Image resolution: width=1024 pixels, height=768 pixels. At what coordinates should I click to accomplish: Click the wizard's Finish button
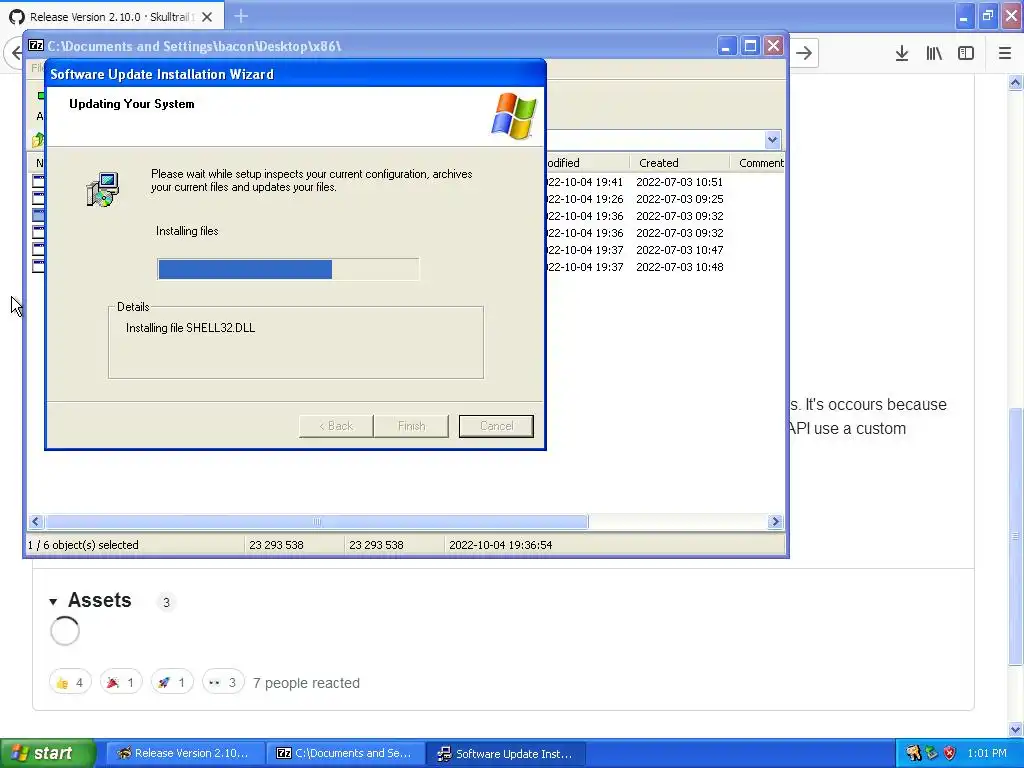click(411, 426)
